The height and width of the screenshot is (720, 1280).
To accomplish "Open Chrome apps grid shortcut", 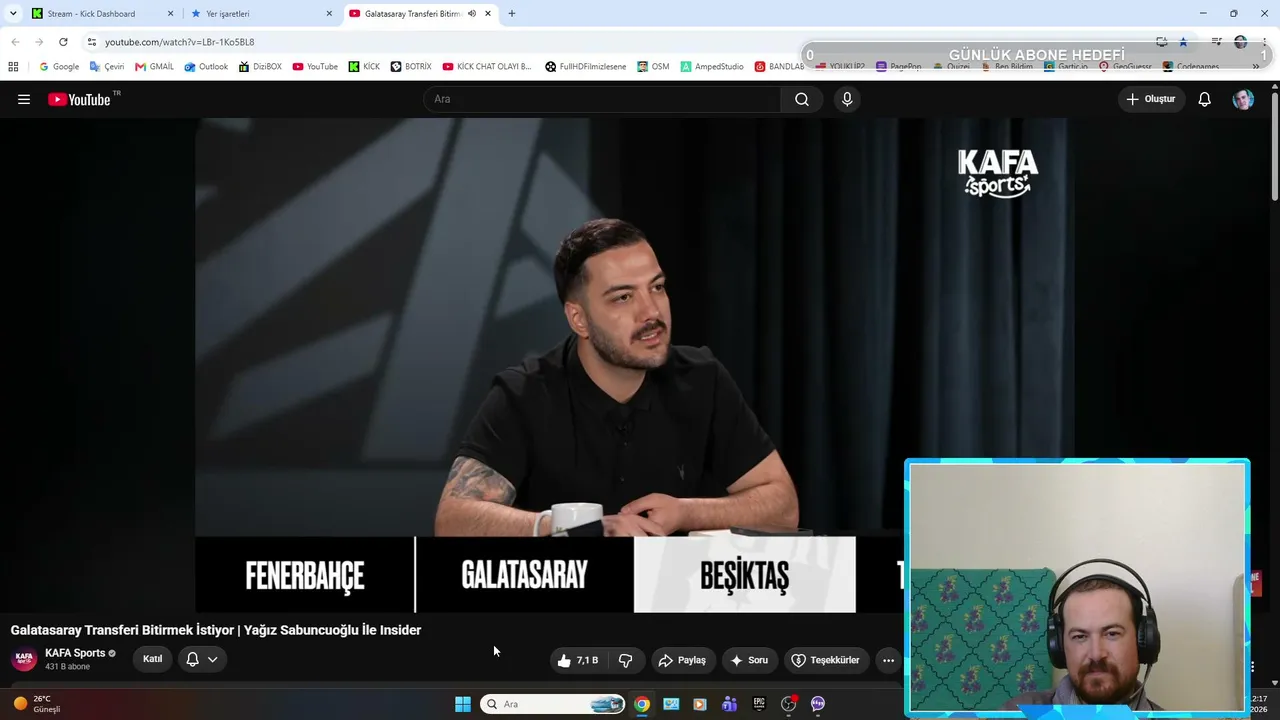I will [x=13, y=67].
